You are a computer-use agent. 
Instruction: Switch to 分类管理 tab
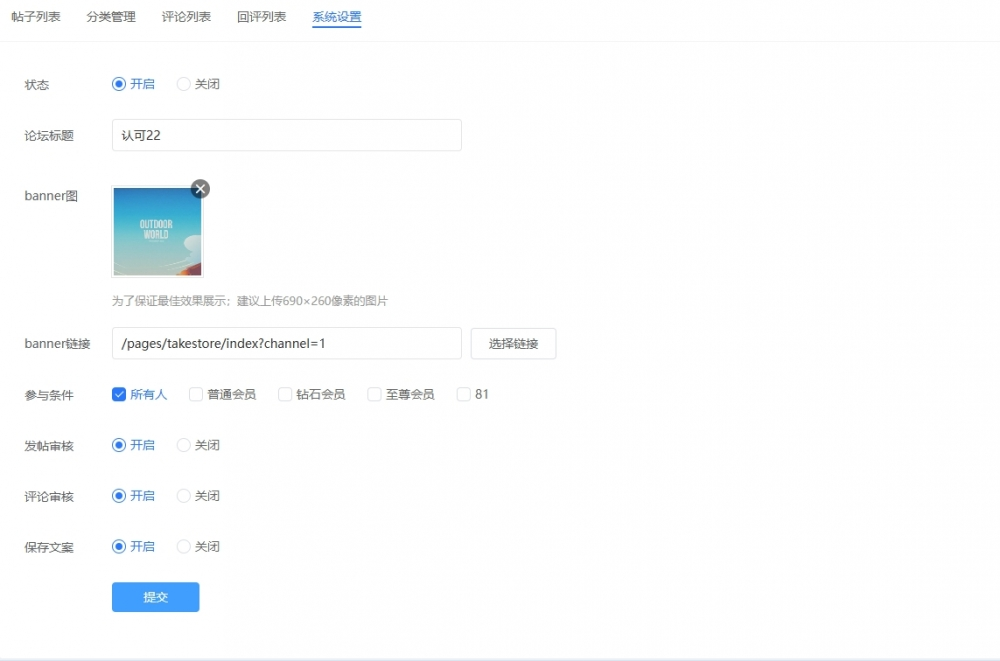[x=111, y=17]
